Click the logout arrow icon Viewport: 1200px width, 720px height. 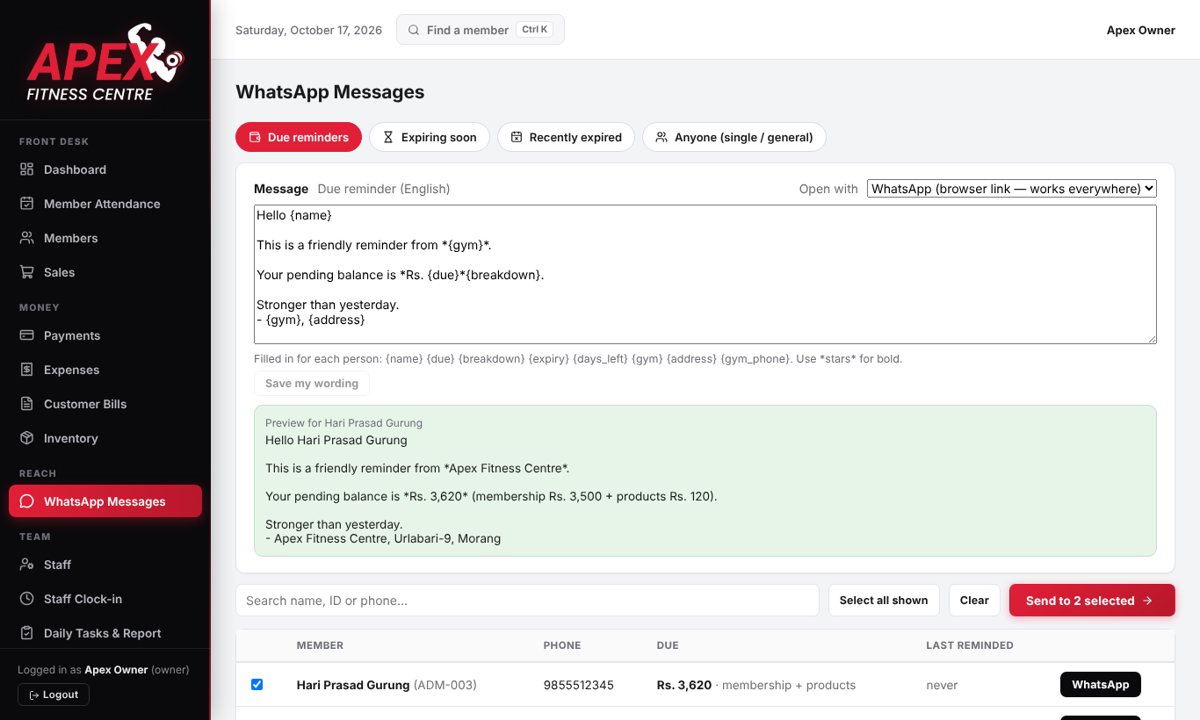[34, 695]
